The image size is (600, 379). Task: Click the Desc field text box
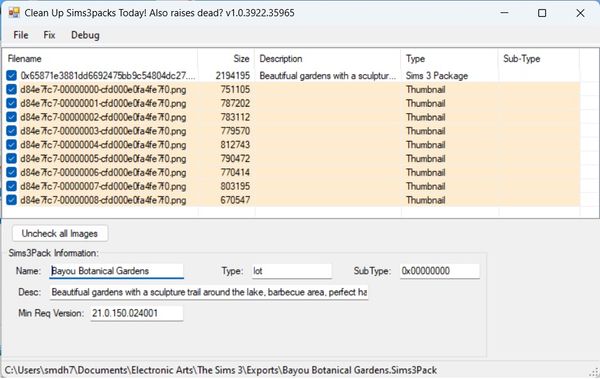(x=209, y=292)
